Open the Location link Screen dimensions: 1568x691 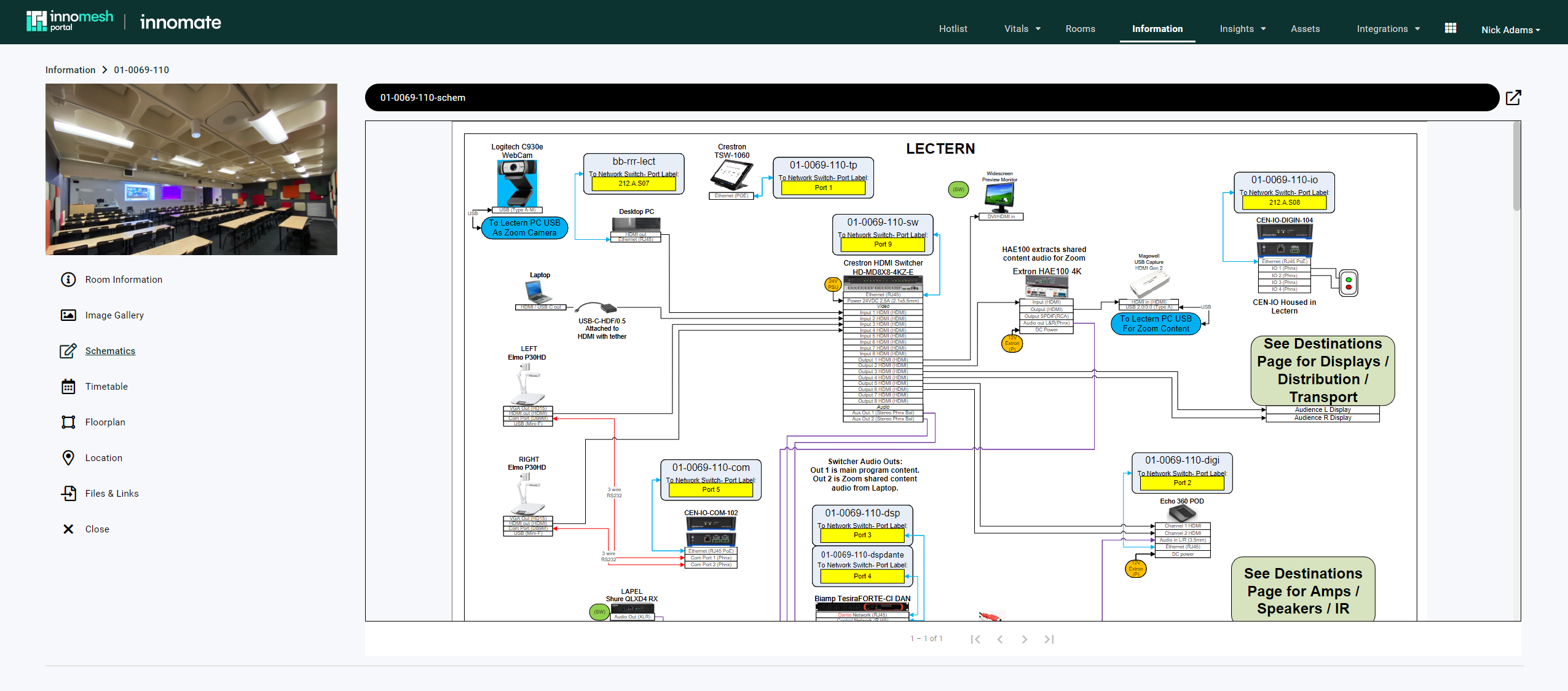(x=104, y=458)
